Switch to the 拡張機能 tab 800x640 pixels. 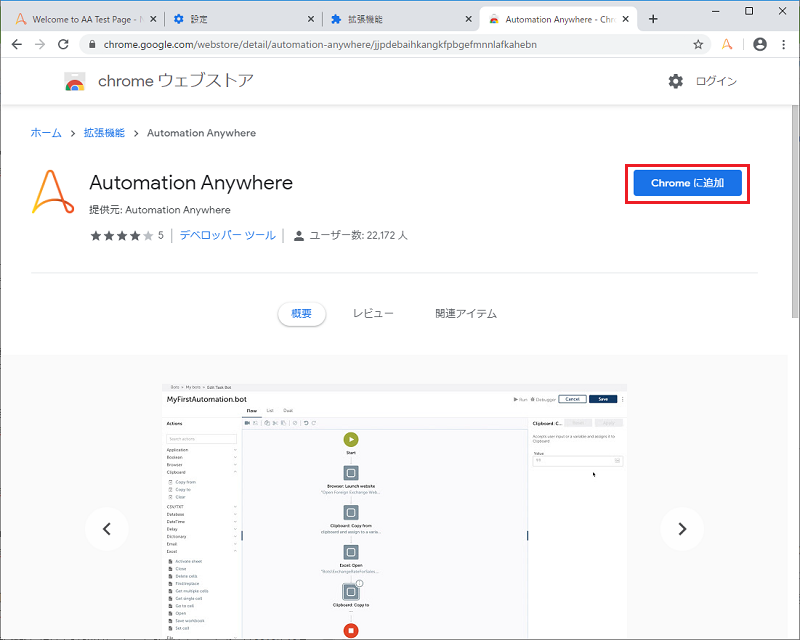click(401, 19)
